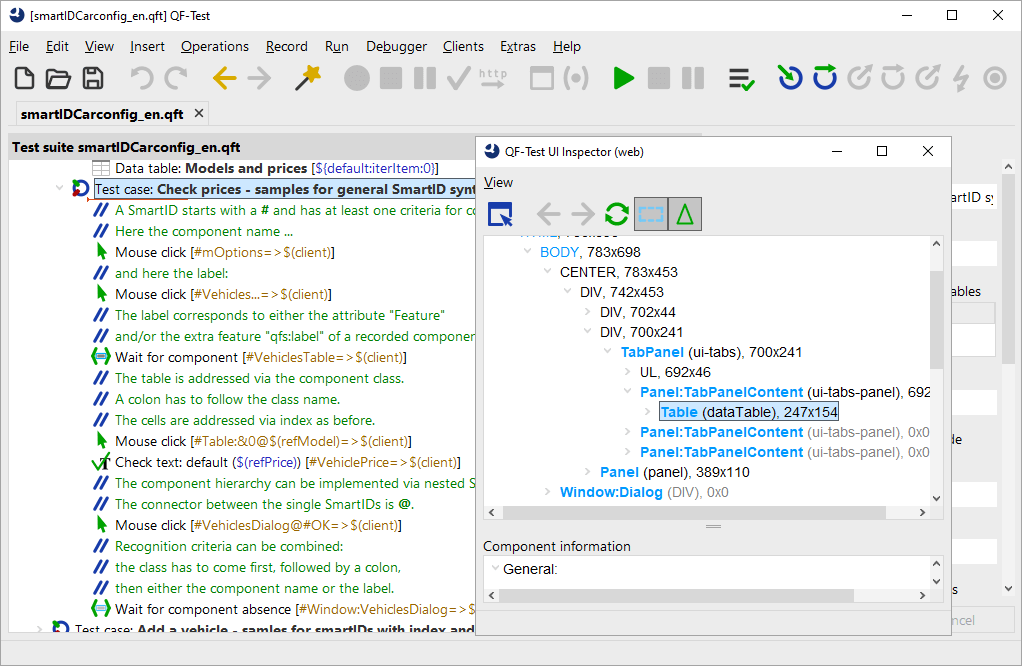Image resolution: width=1022 pixels, height=666 pixels.
Task: Click inspector tree vertical scrollbar
Action: [x=936, y=319]
